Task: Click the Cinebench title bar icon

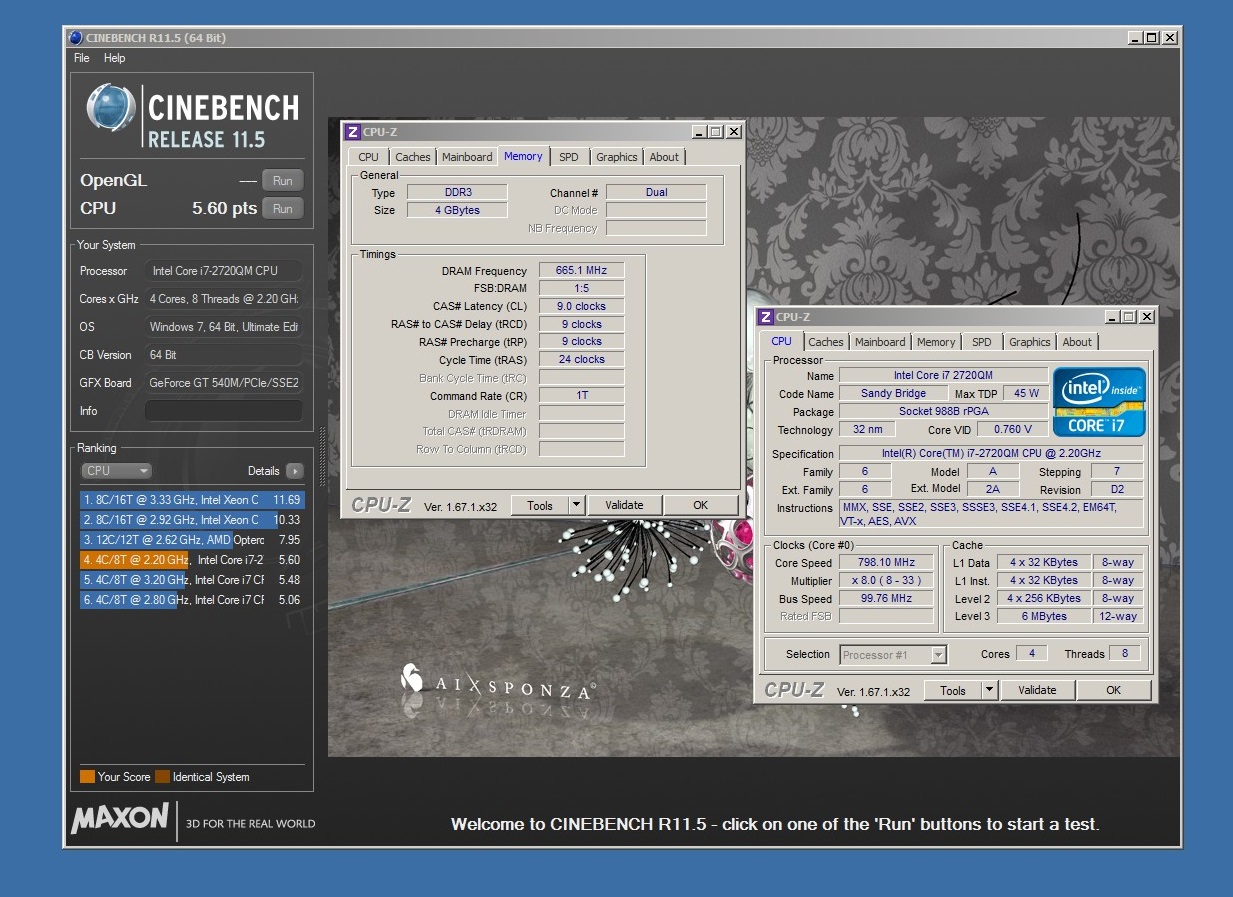Action: click(x=75, y=38)
